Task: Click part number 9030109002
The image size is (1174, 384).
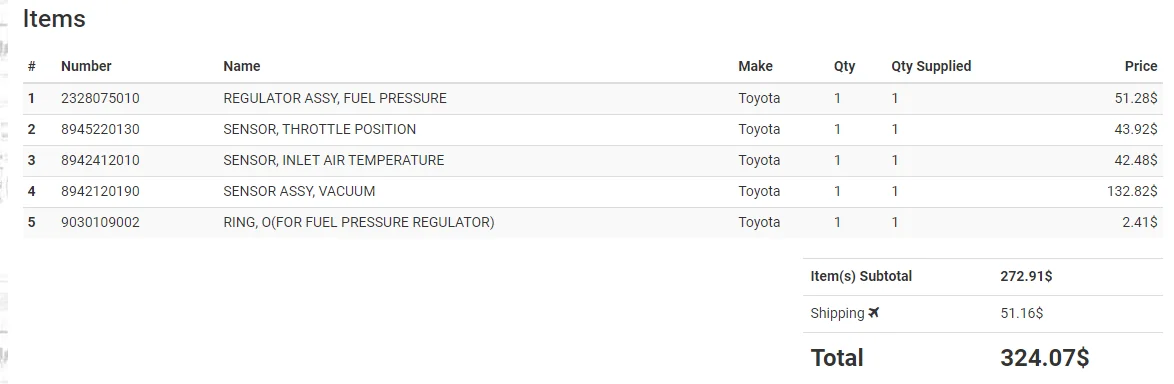Action: coord(100,222)
